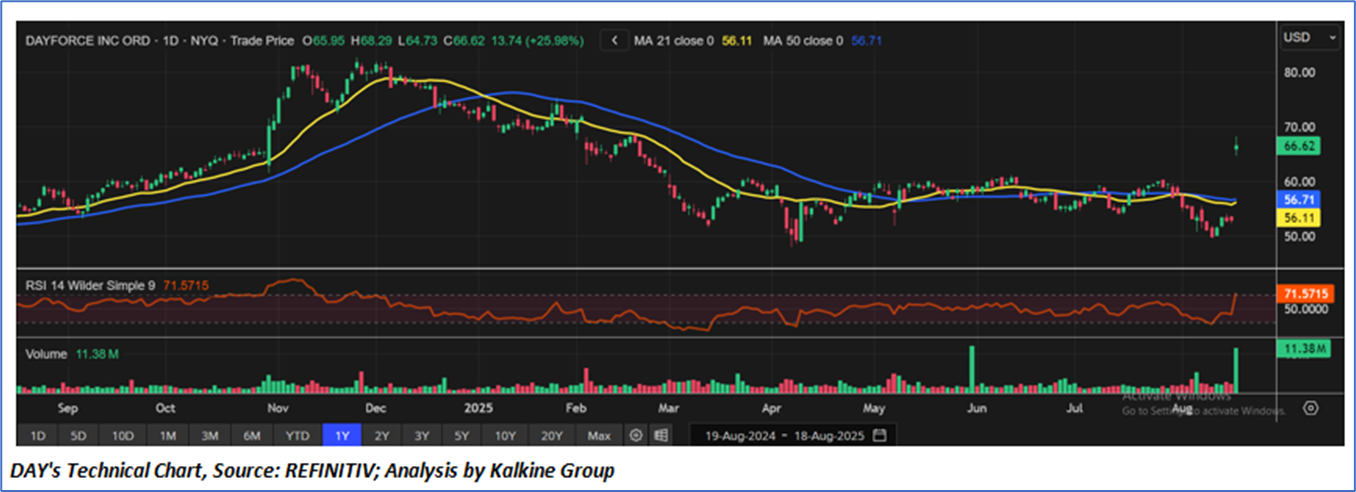Select the 5D time range

point(79,436)
